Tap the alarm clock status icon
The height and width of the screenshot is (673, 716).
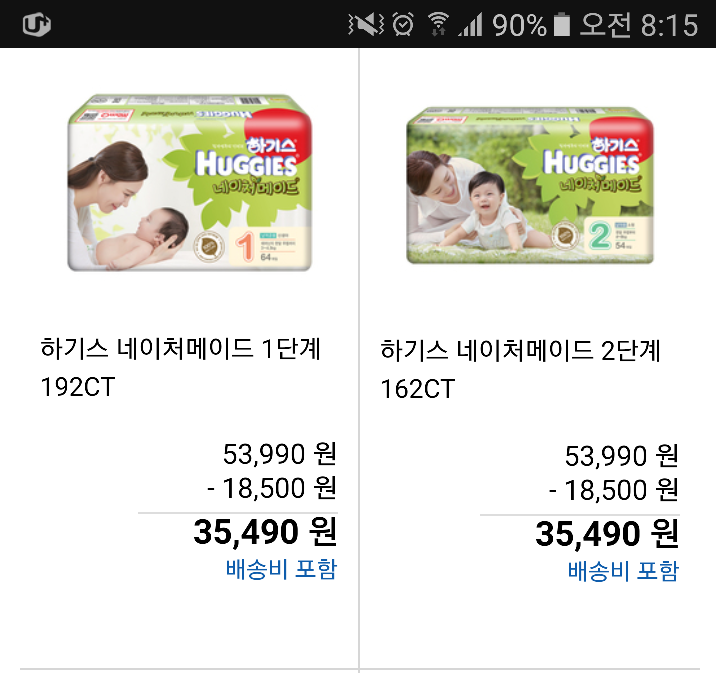(403, 24)
